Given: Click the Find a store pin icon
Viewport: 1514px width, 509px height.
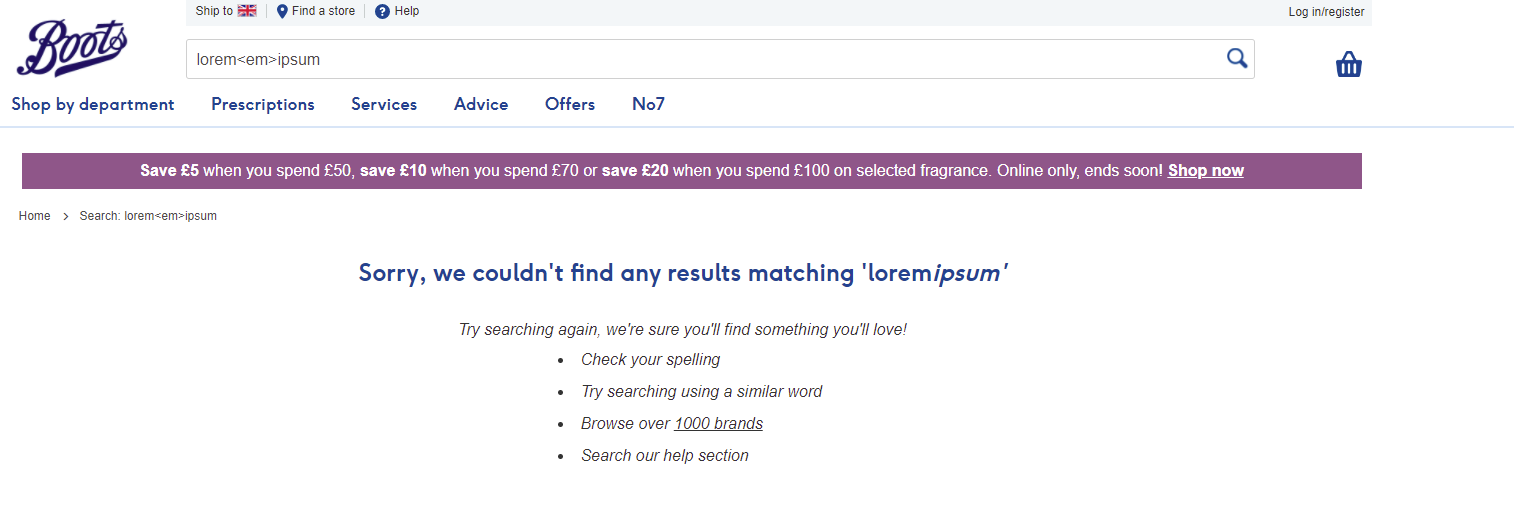Looking at the screenshot, I should [282, 11].
